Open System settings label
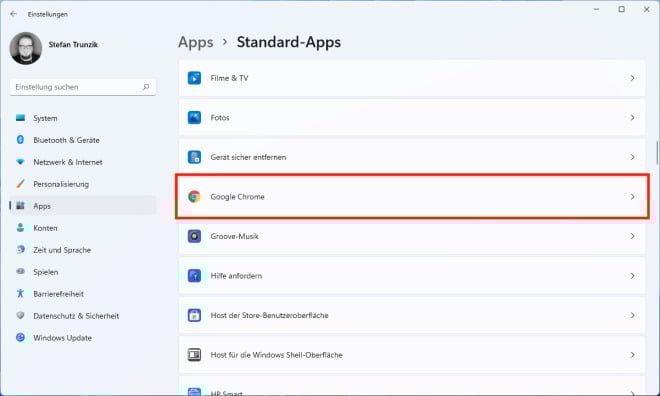660x396 pixels. tap(45, 118)
